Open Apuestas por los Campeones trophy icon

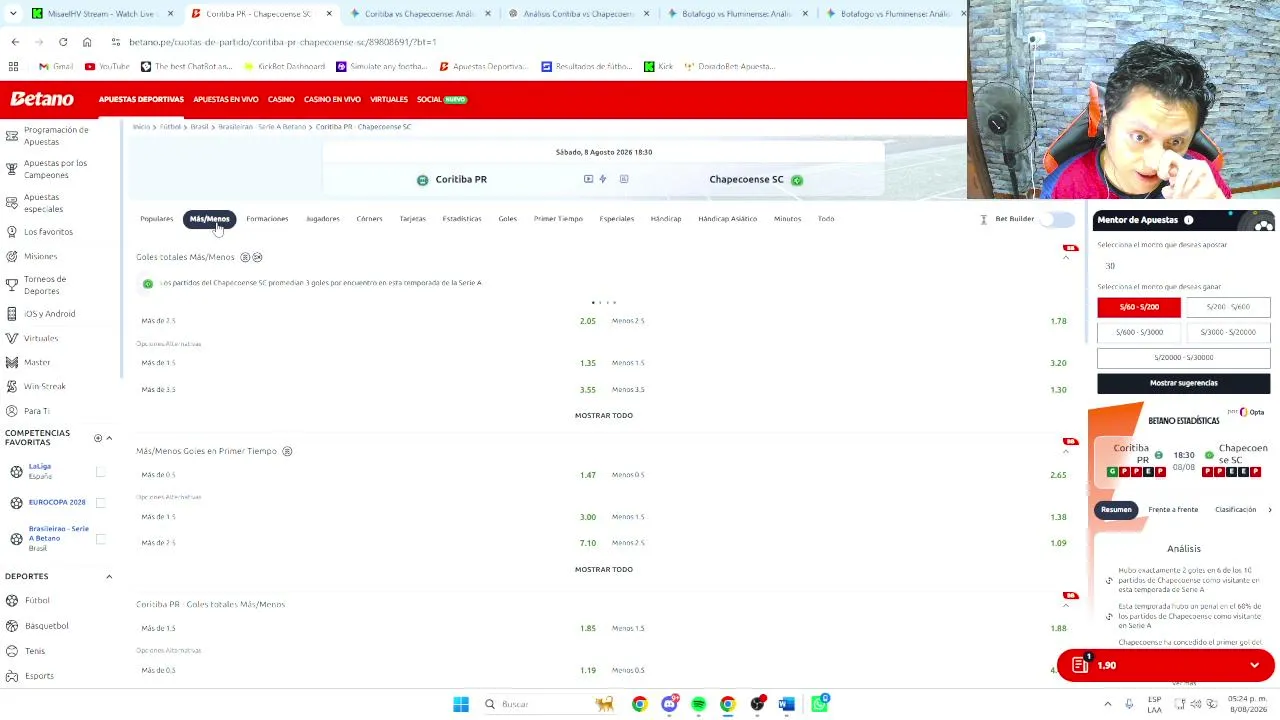pyautogui.click(x=12, y=169)
